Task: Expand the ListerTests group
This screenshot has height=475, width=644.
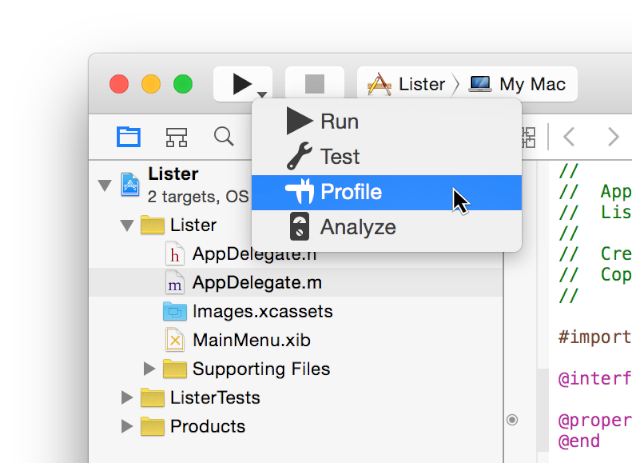Action: click(126, 398)
